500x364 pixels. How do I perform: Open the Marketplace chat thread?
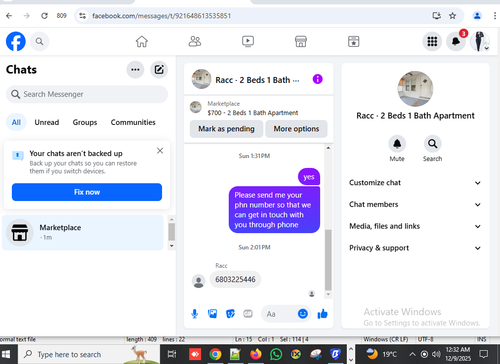coord(83,232)
